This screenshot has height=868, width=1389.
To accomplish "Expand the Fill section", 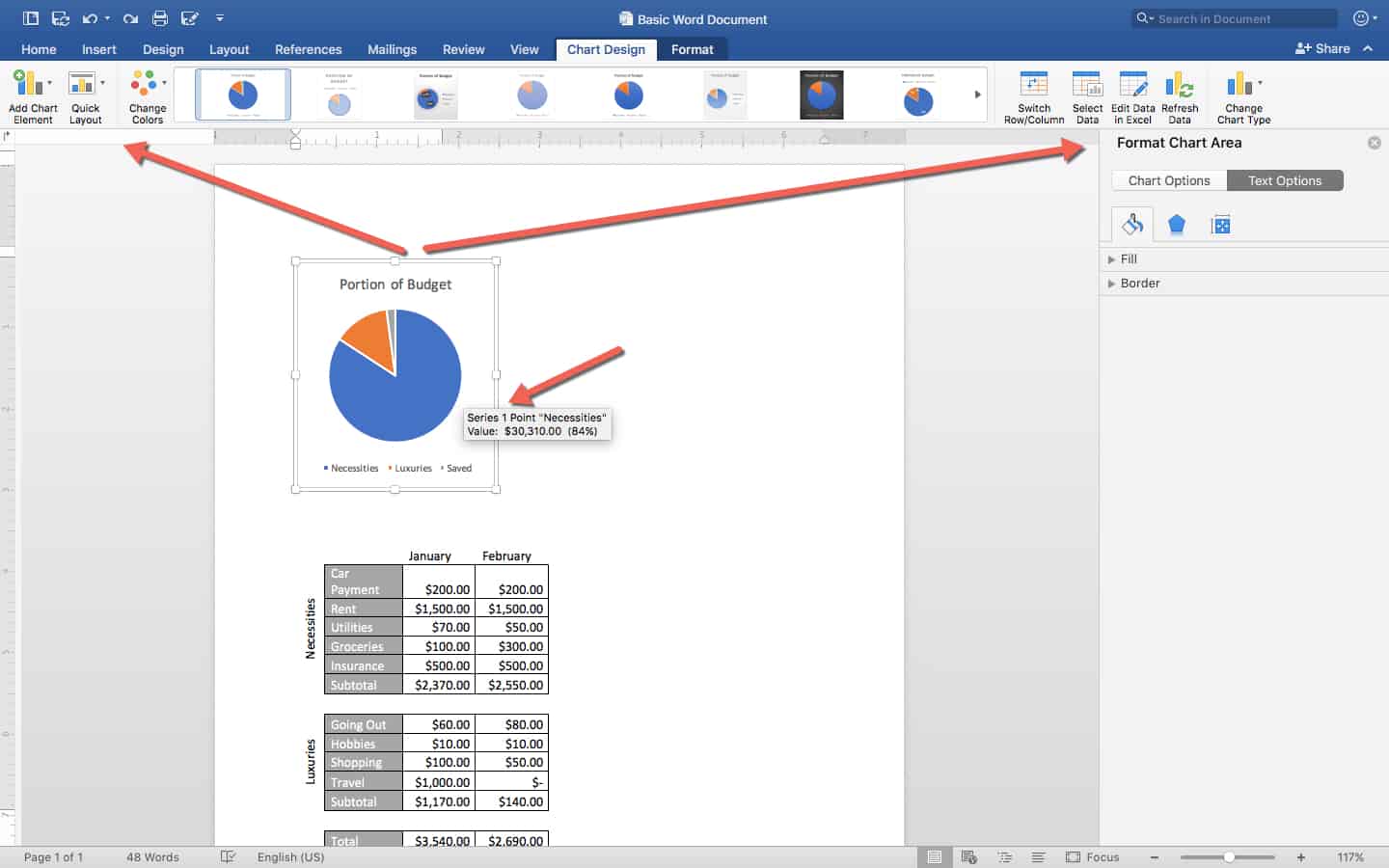I will (x=1129, y=259).
